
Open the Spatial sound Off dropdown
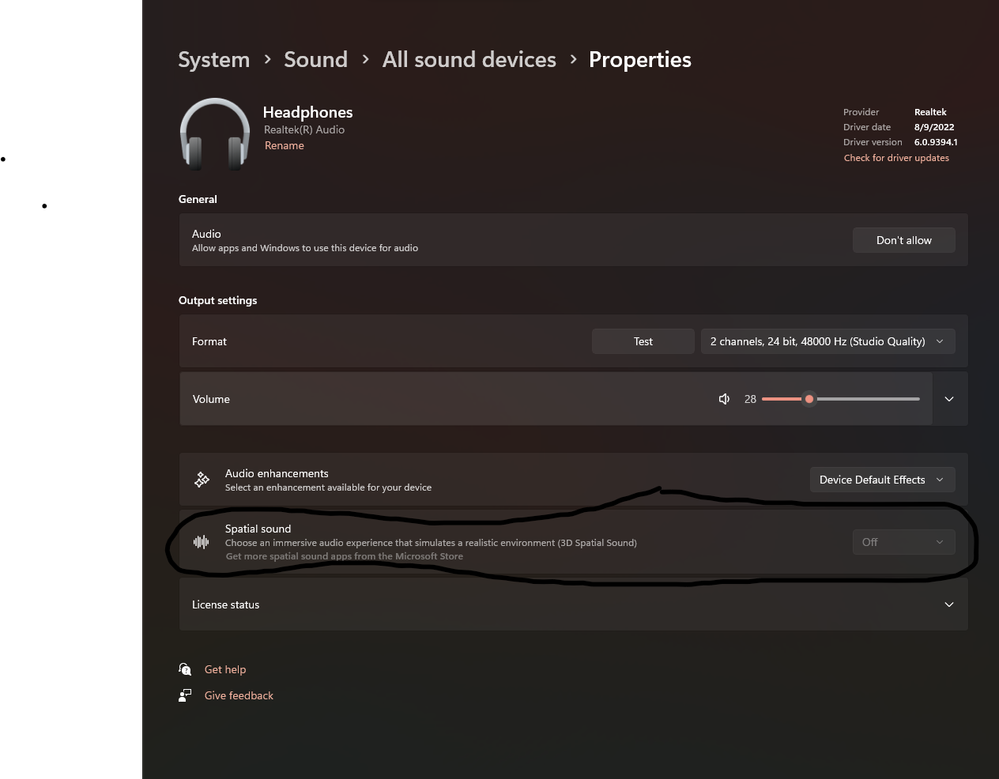click(x=903, y=541)
